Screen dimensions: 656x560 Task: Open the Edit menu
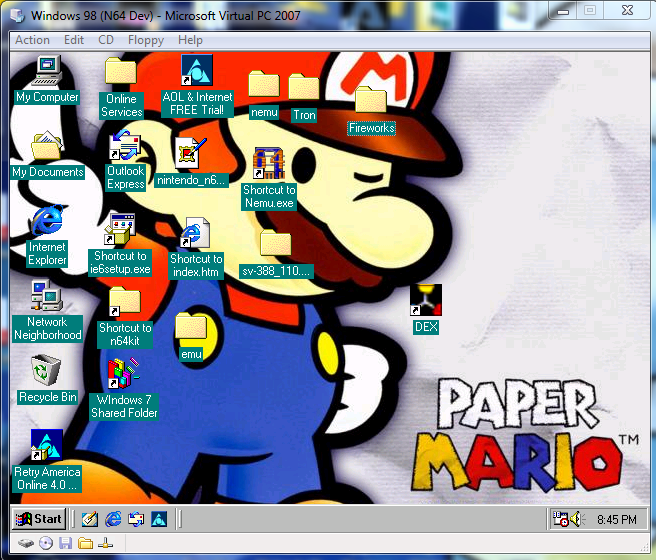[74, 40]
